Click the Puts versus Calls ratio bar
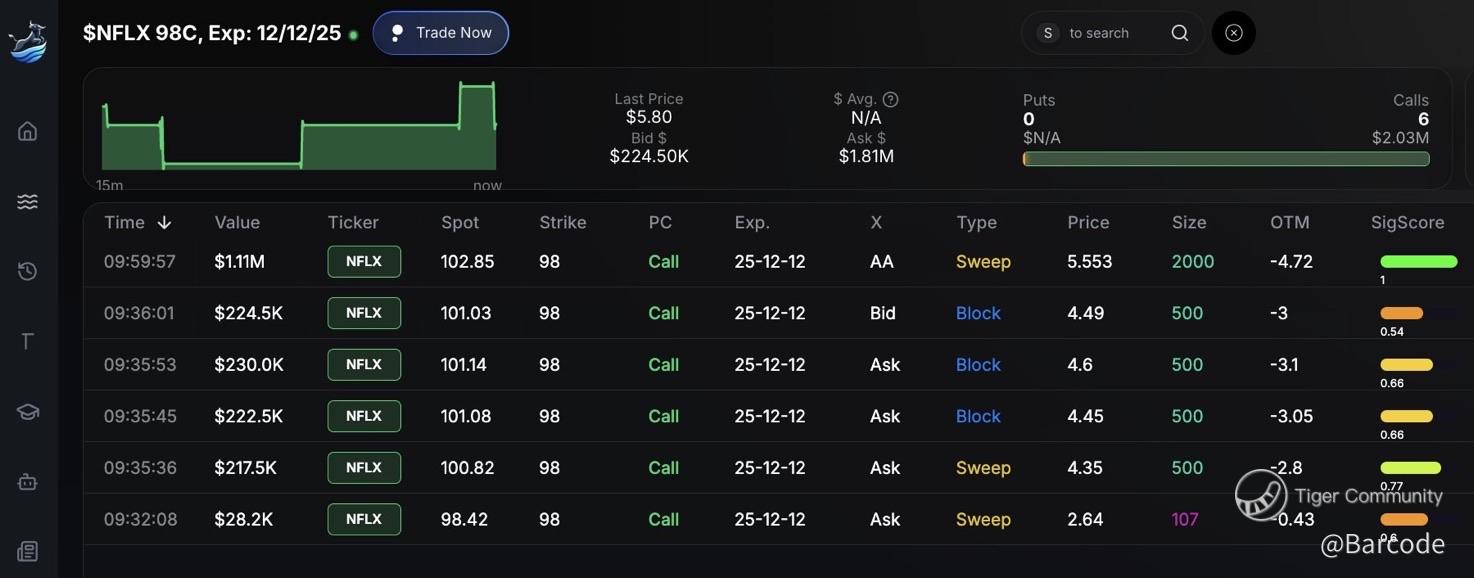The width and height of the screenshot is (1474, 578). 1226,159
